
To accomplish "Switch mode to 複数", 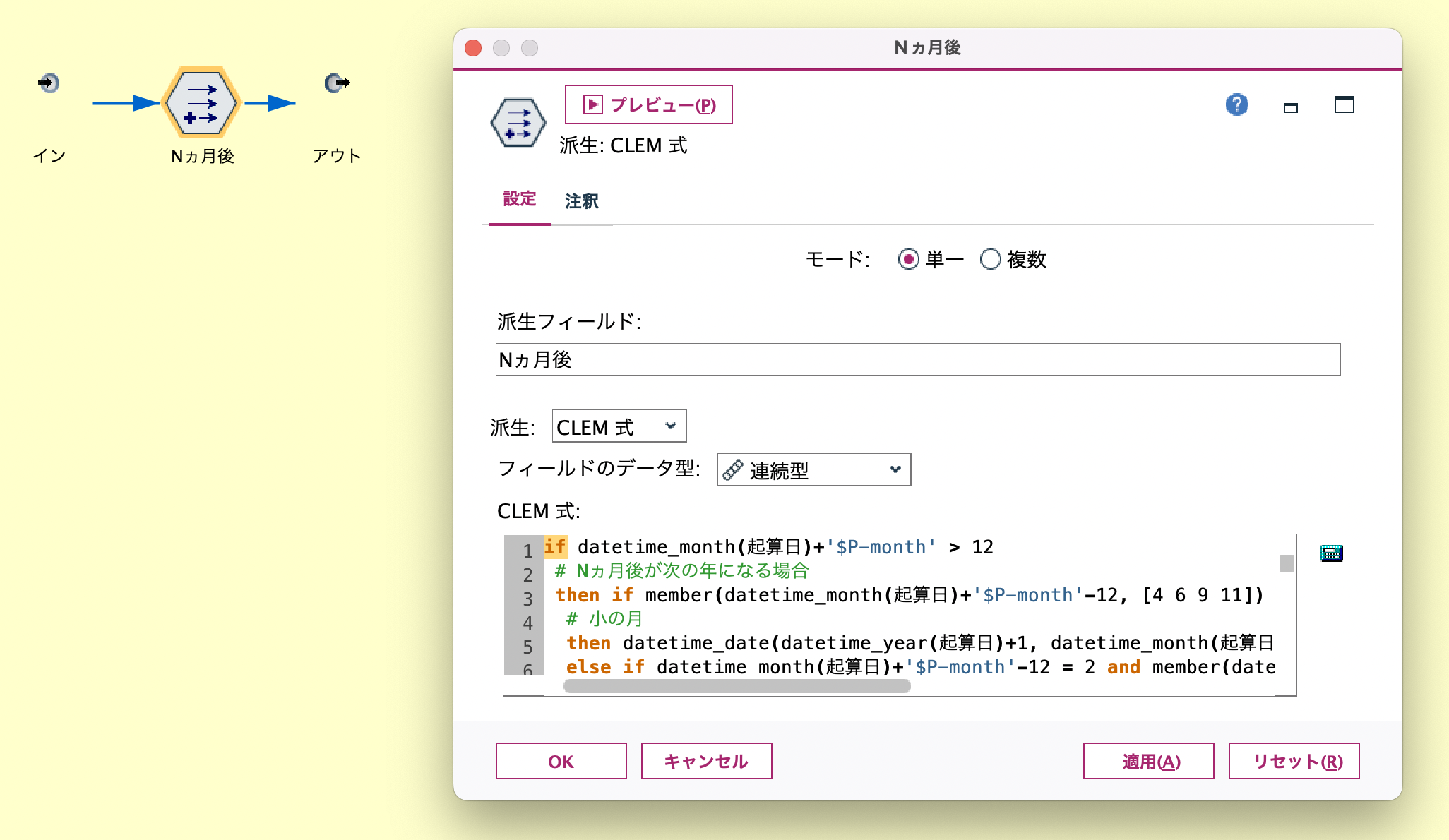I will click(991, 260).
